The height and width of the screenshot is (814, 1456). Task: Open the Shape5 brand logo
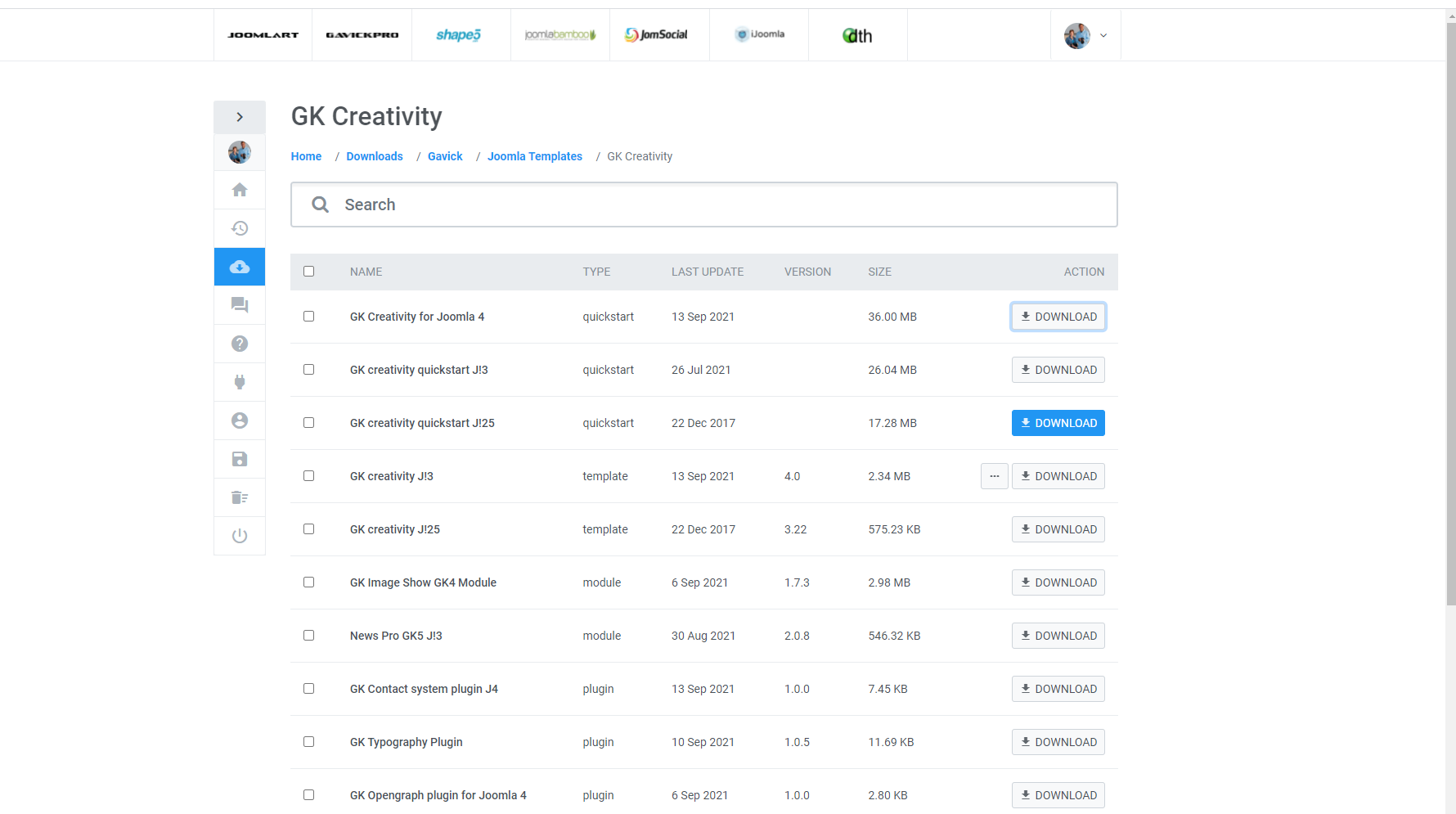tap(459, 34)
